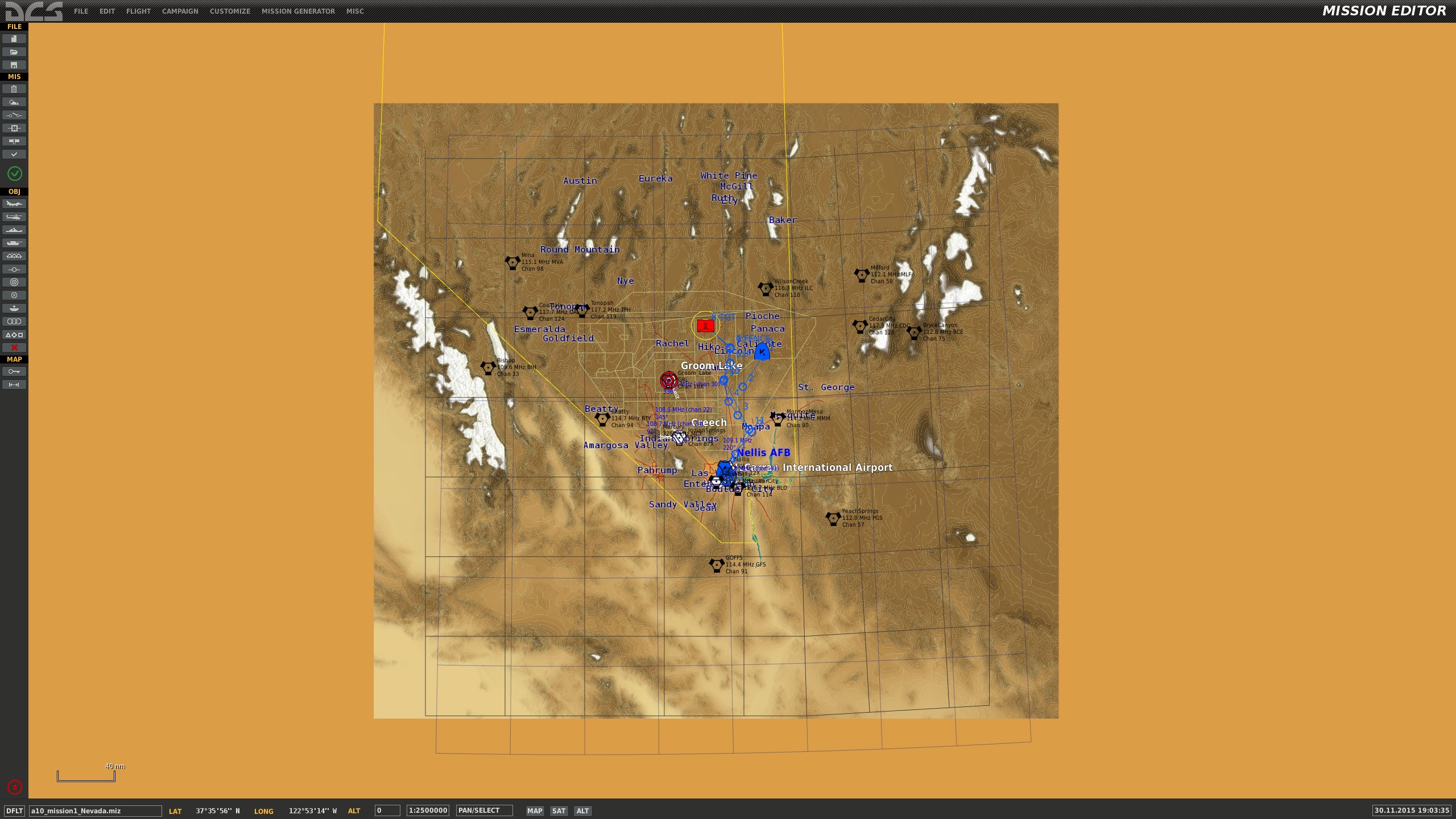
Task: Save the mission with the floppy disk icon
Action: coord(14,65)
